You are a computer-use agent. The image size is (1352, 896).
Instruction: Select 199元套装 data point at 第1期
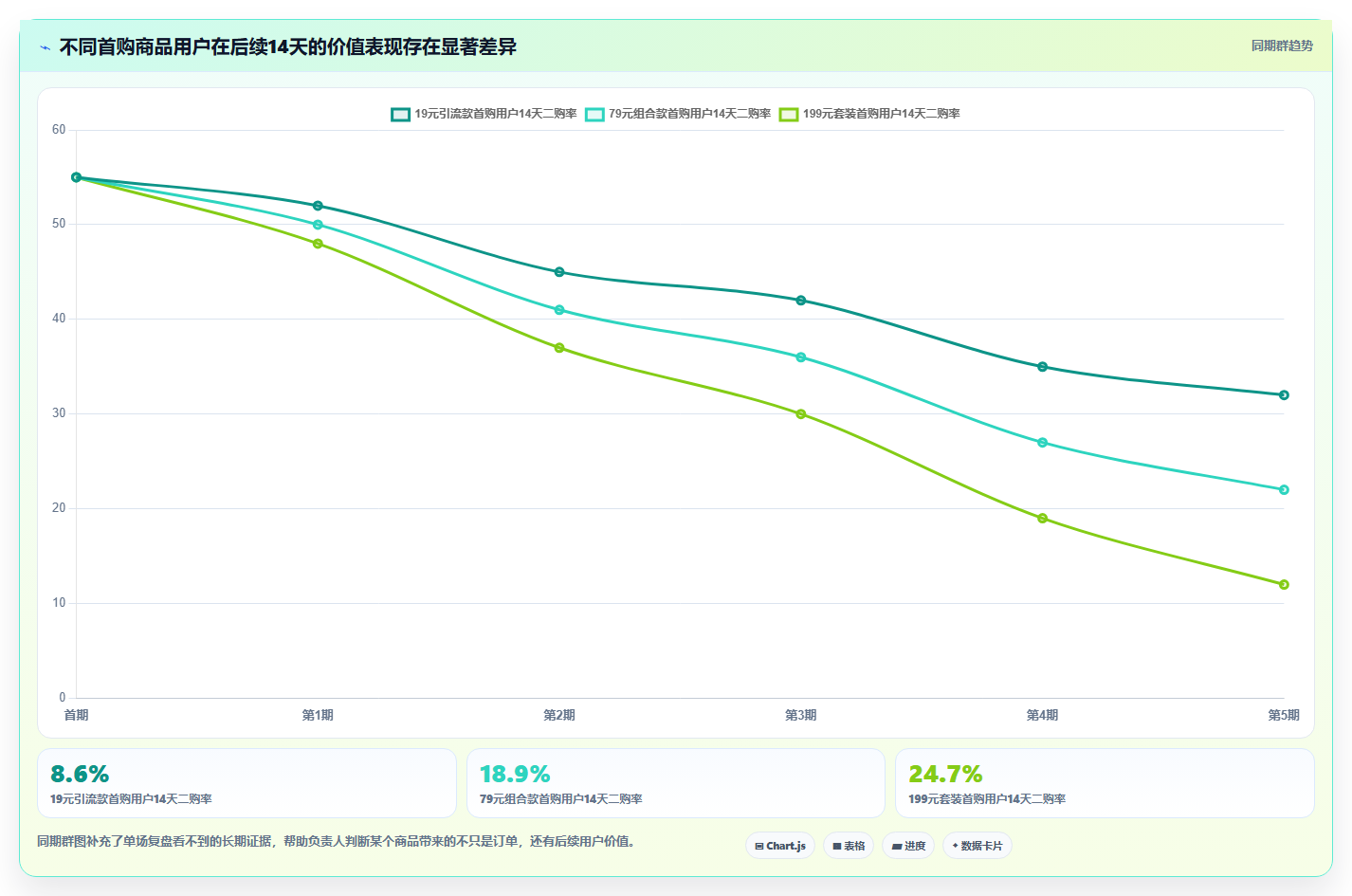[x=318, y=244]
